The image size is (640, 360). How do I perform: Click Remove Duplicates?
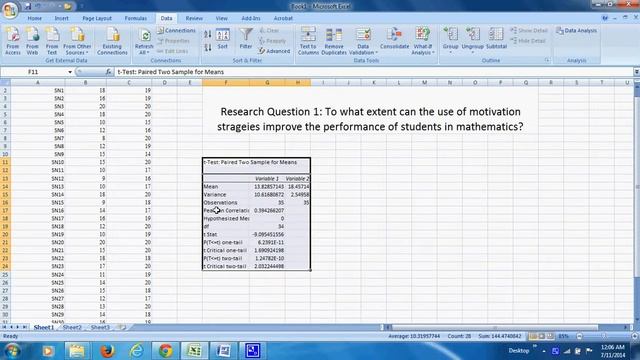334,41
